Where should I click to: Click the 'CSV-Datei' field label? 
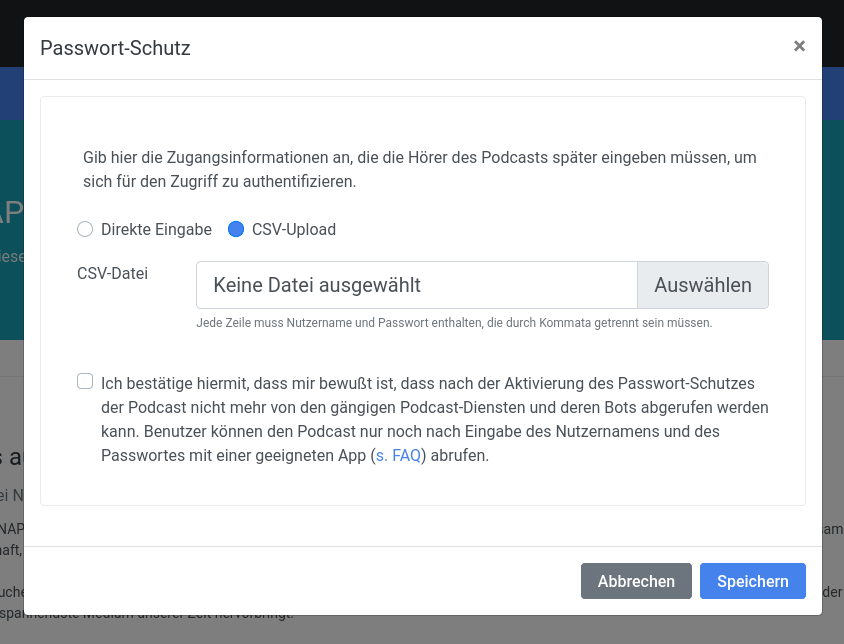point(112,272)
